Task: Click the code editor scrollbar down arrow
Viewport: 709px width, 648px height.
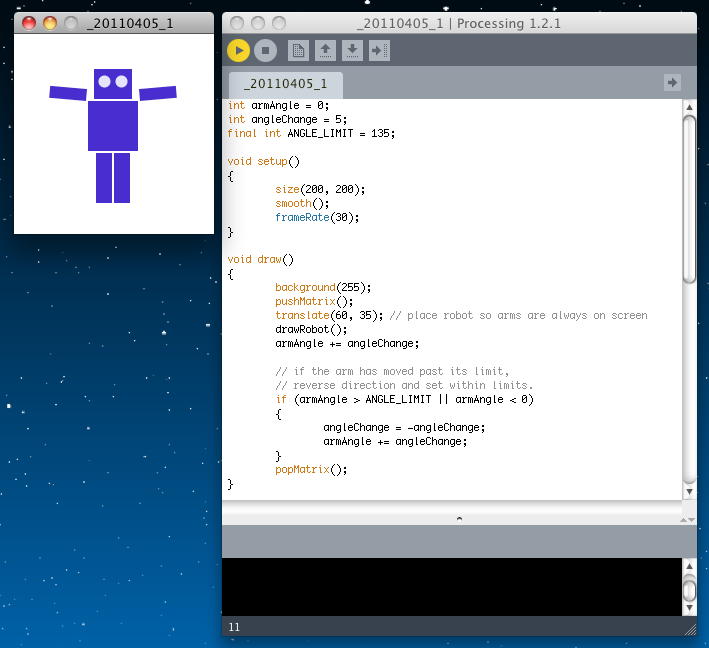Action: click(x=689, y=491)
